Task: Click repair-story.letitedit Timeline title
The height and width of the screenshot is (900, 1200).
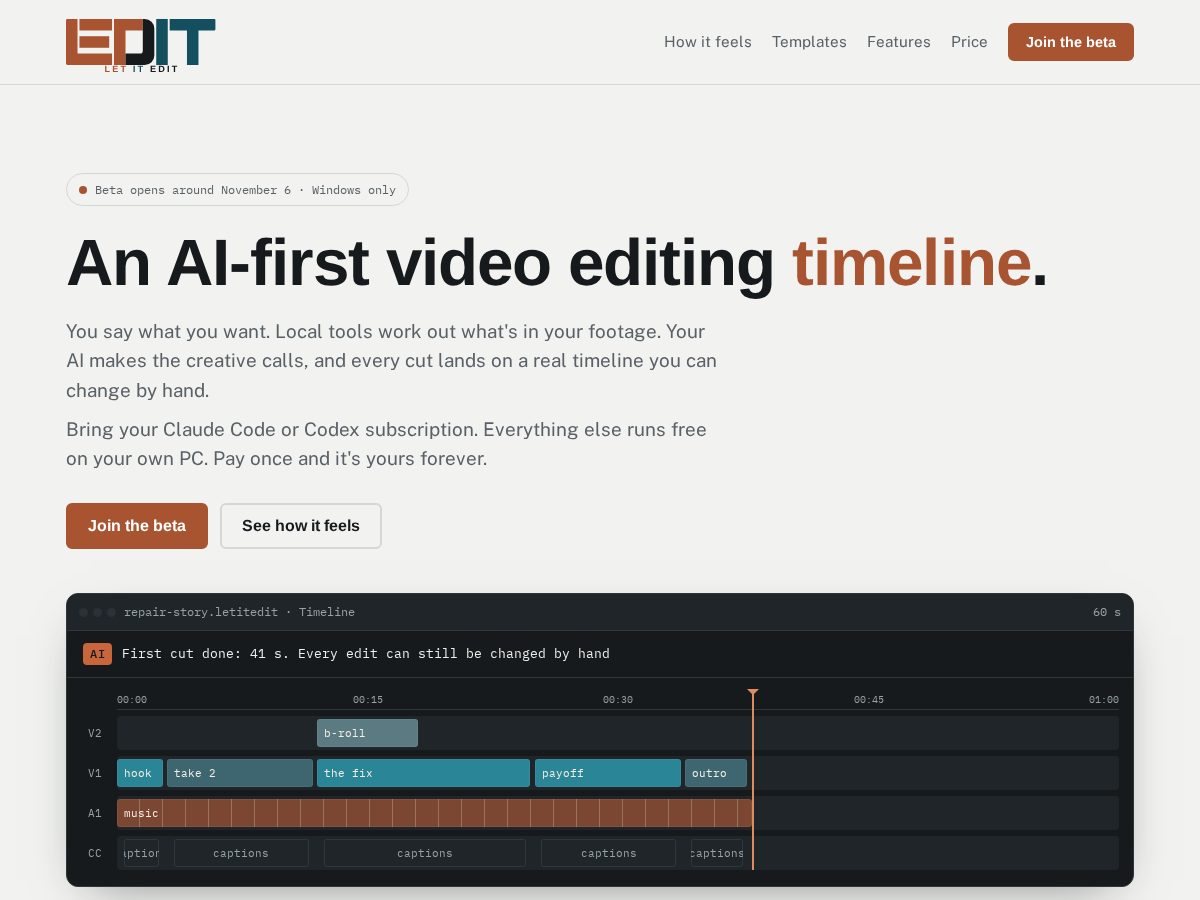Action: click(x=239, y=612)
